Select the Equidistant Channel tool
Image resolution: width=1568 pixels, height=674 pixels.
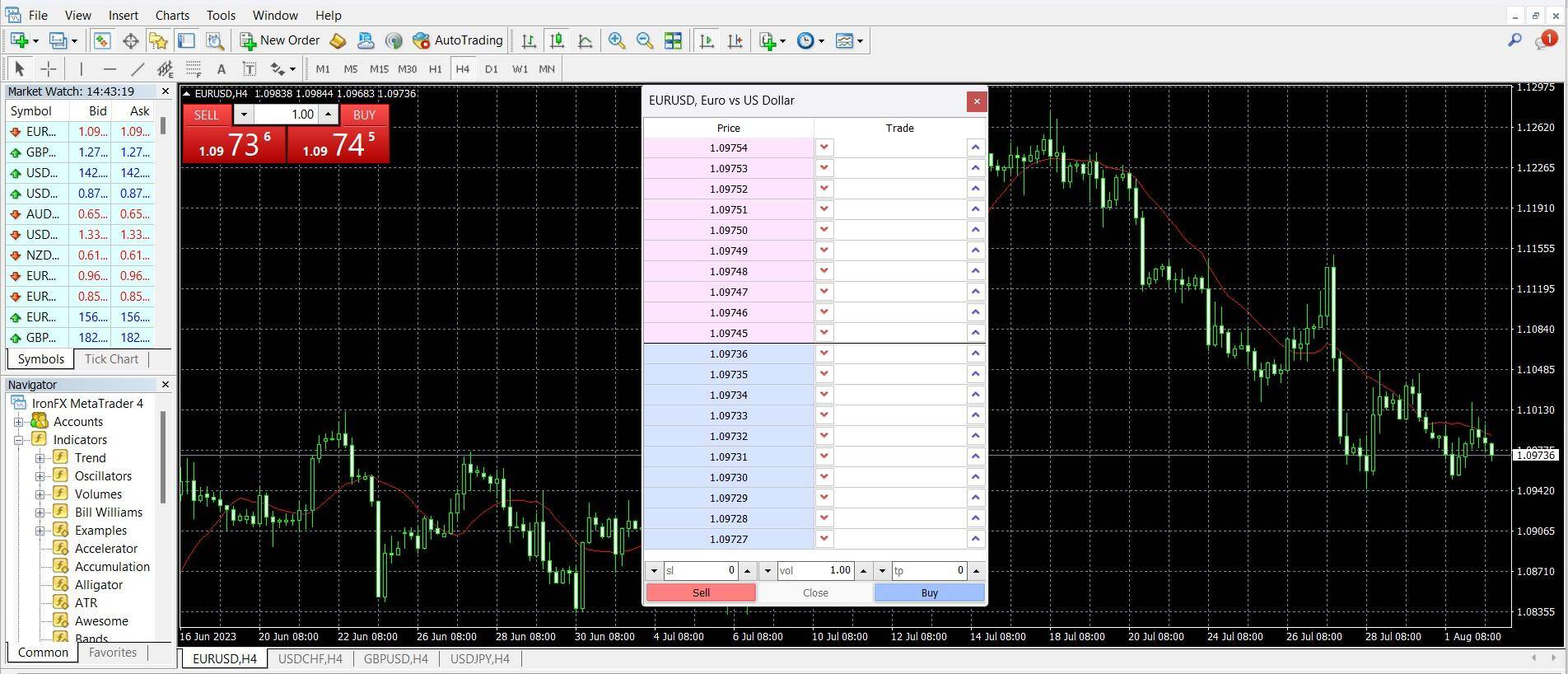(165, 69)
